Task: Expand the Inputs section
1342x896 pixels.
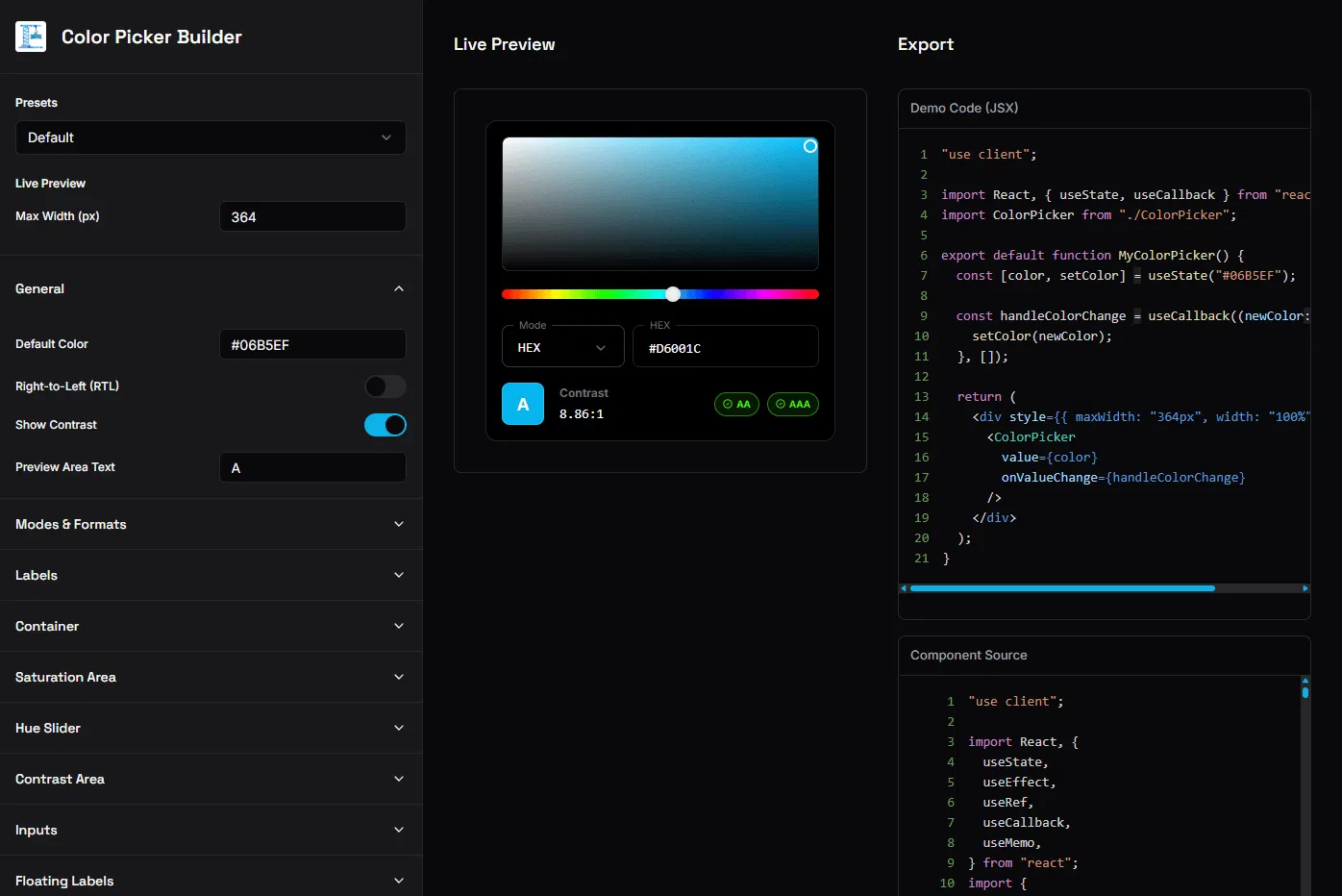Action: coord(211,830)
